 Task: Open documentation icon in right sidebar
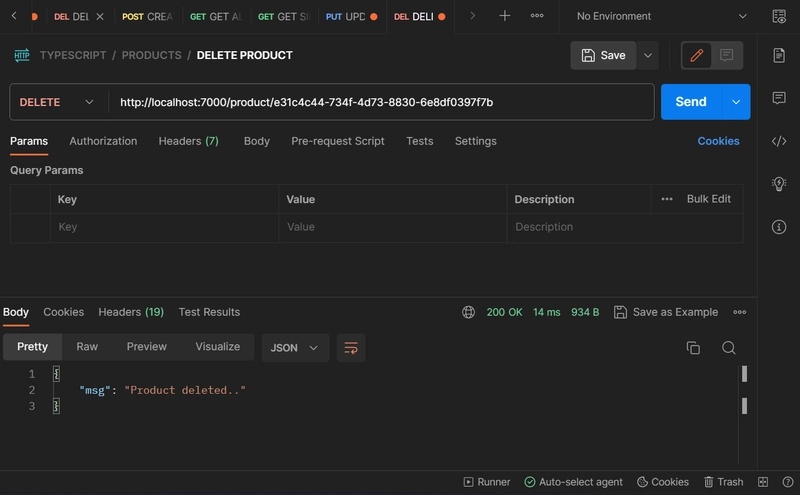click(x=779, y=55)
